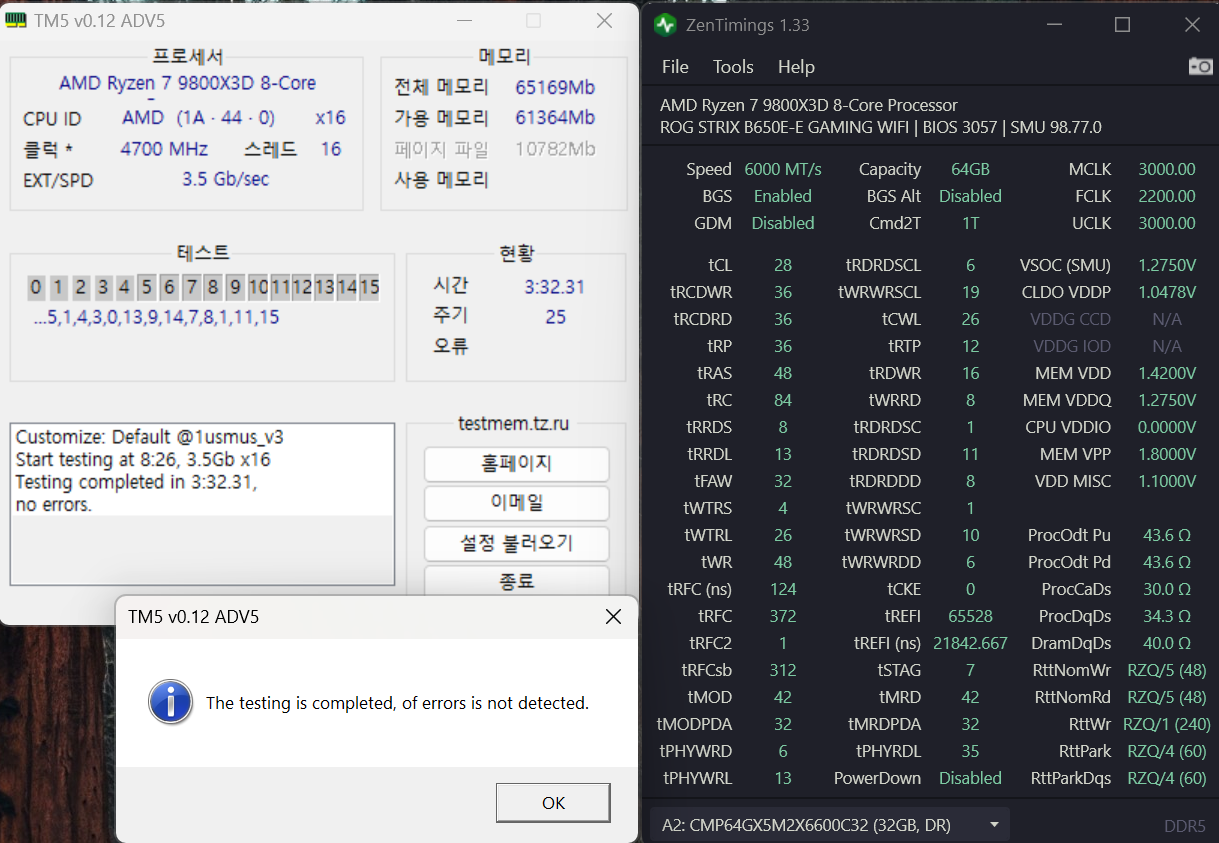
Task: Click the MEM VPP value 1.8000V
Action: [x=1167, y=454]
